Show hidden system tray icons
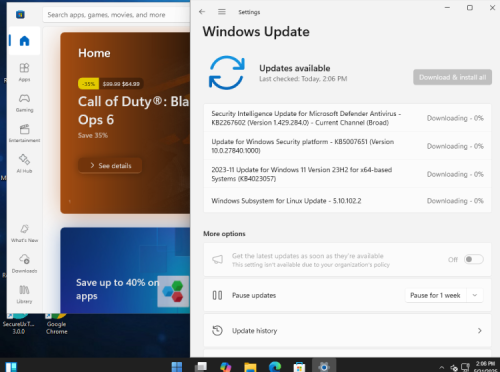 (x=441, y=367)
